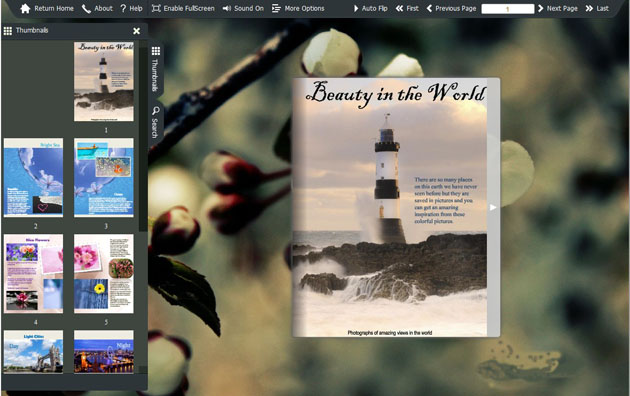Jump to the First page
Screen dimensions: 630x396
click(407, 8)
